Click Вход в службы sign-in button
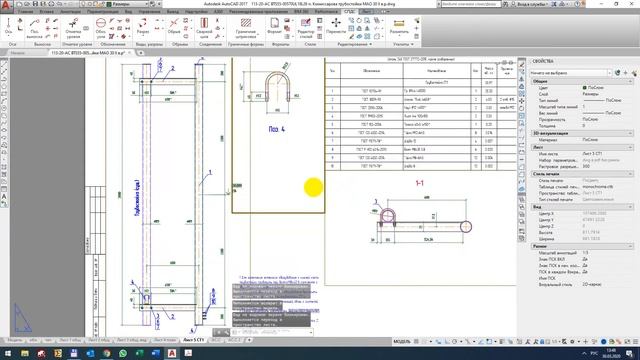This screenshot has width=640, height=360. tap(533, 4)
